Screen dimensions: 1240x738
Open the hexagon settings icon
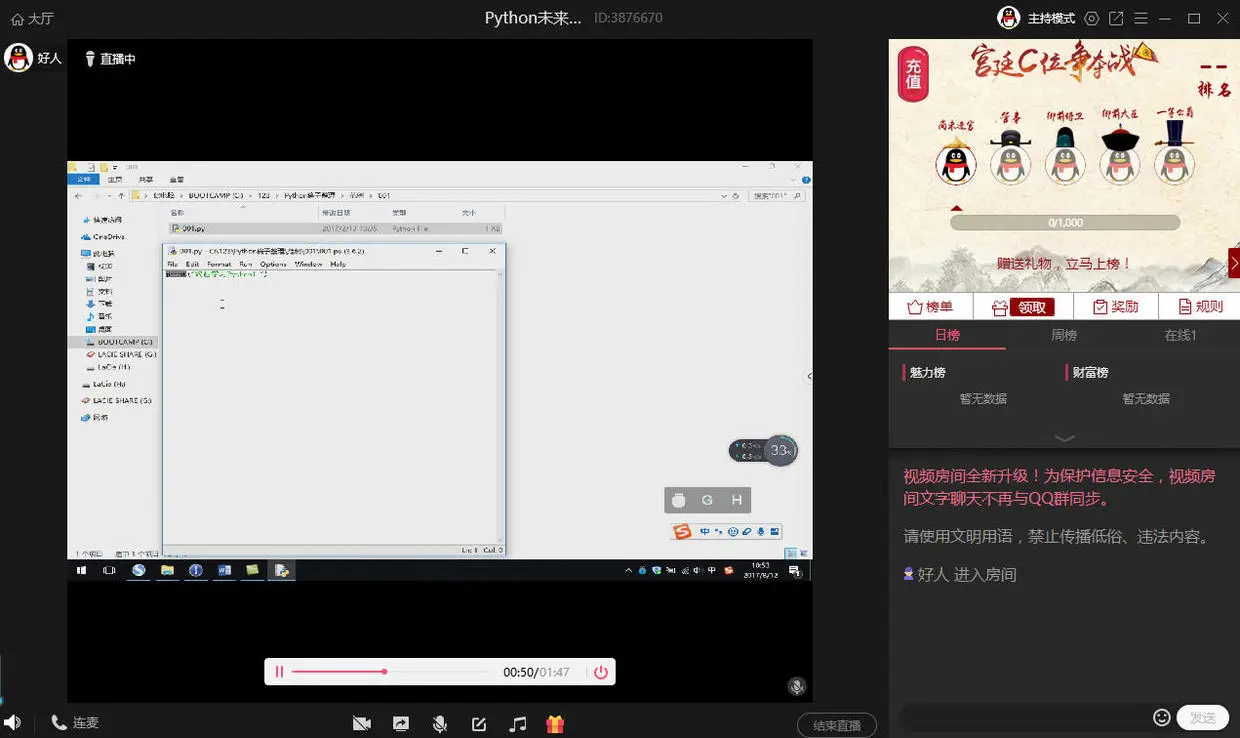point(1091,18)
